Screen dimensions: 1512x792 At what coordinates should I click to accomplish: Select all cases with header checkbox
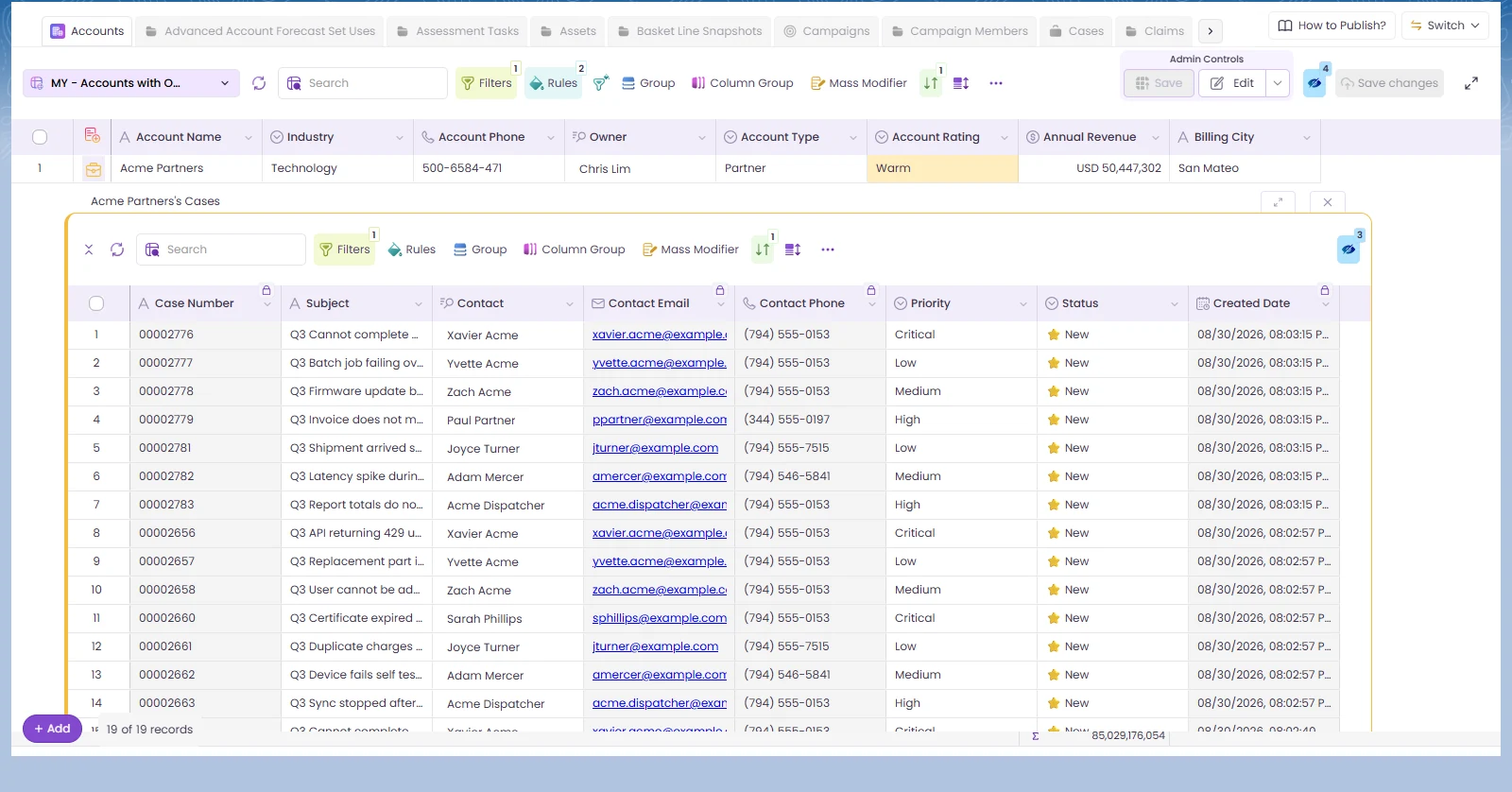click(x=96, y=303)
